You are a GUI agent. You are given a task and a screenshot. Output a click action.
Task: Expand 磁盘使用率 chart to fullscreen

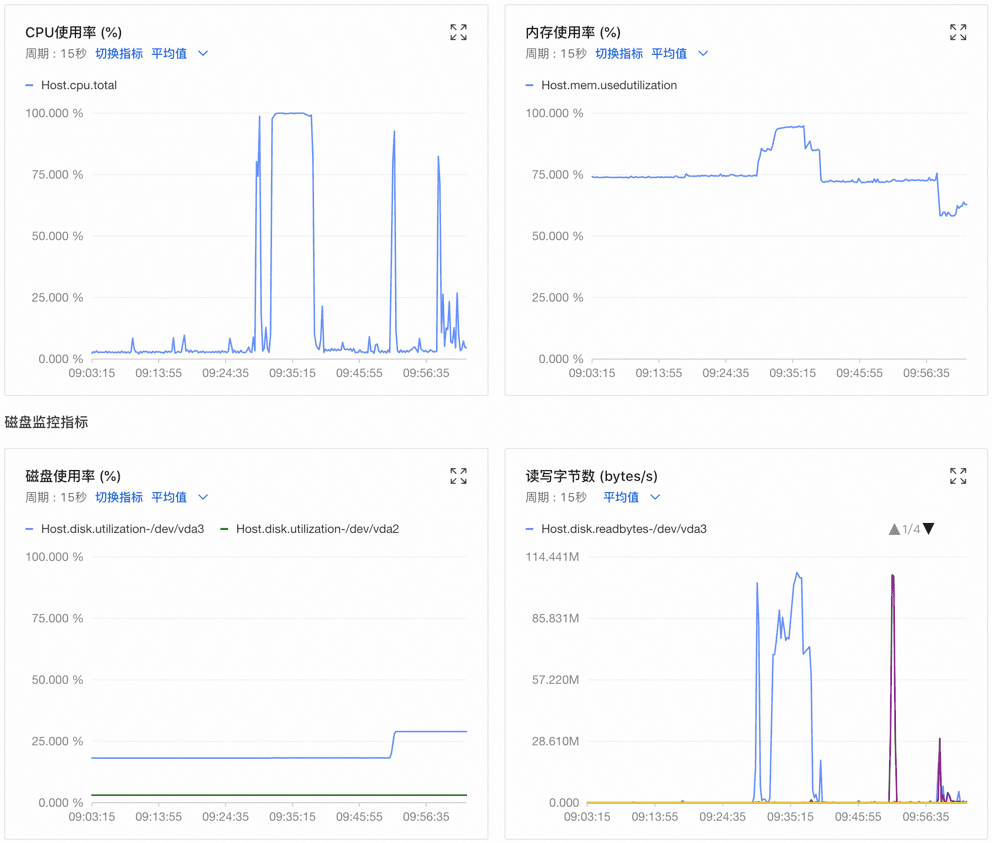[458, 476]
